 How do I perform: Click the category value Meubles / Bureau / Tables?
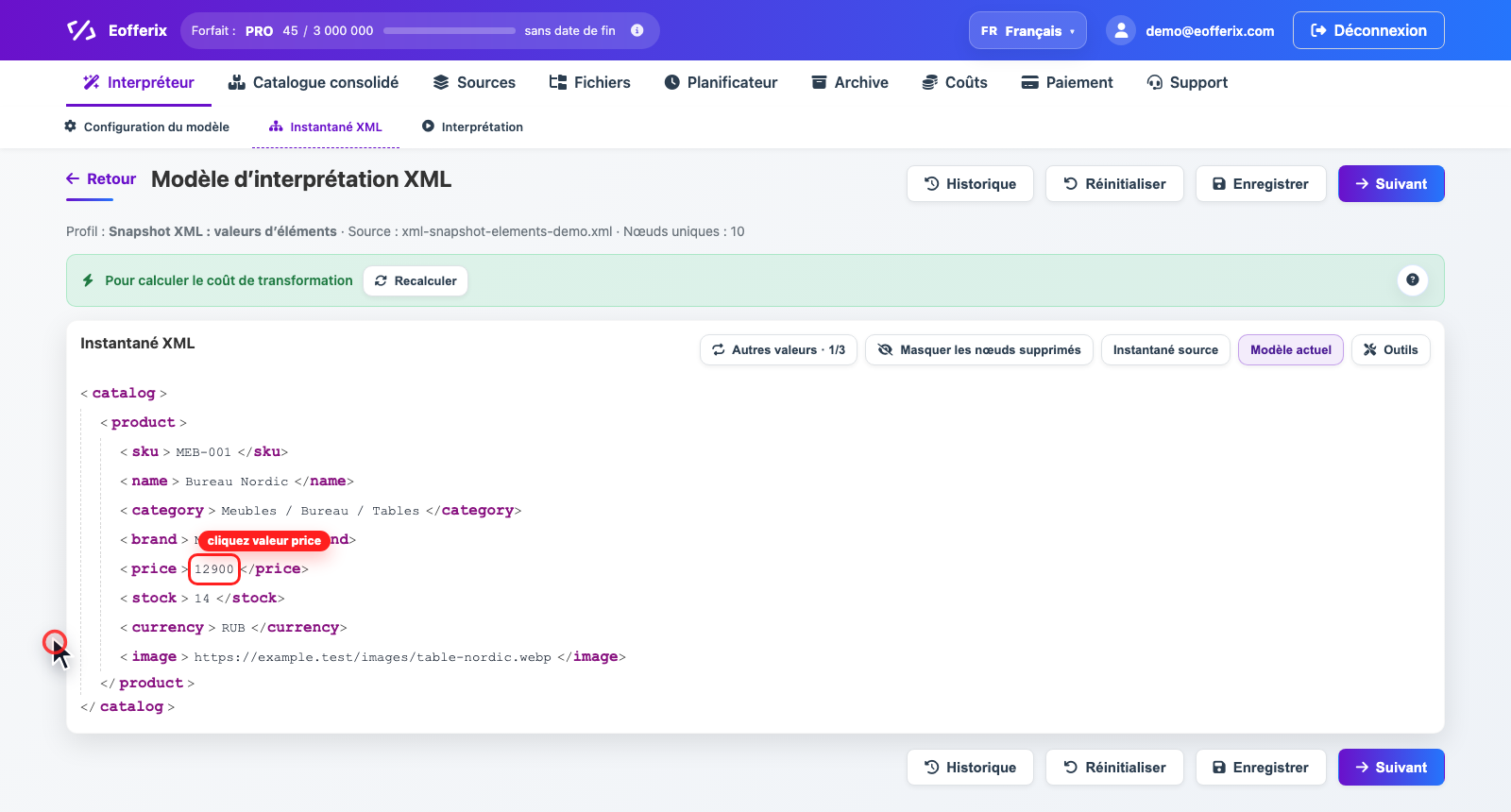click(x=320, y=511)
